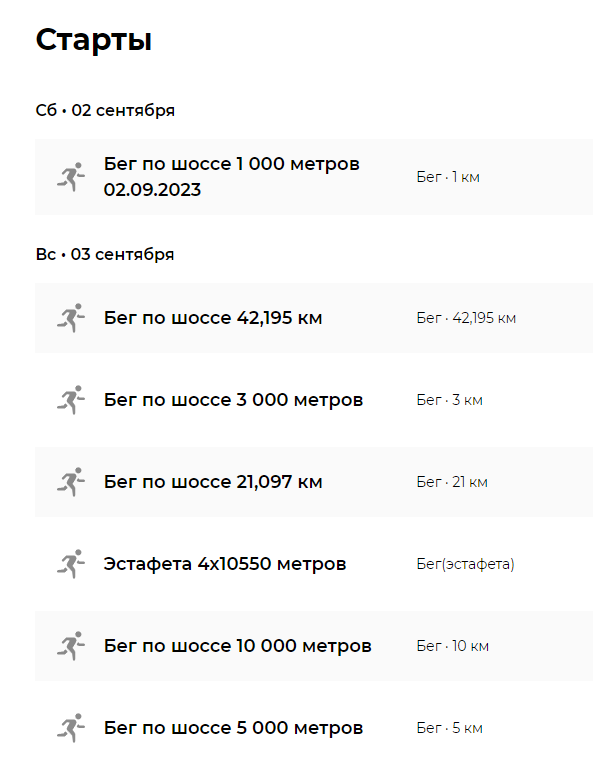Click the Вс • 03 сентября date heading
Screen dimensions: 593x775
pyautogui.click(x=105, y=255)
